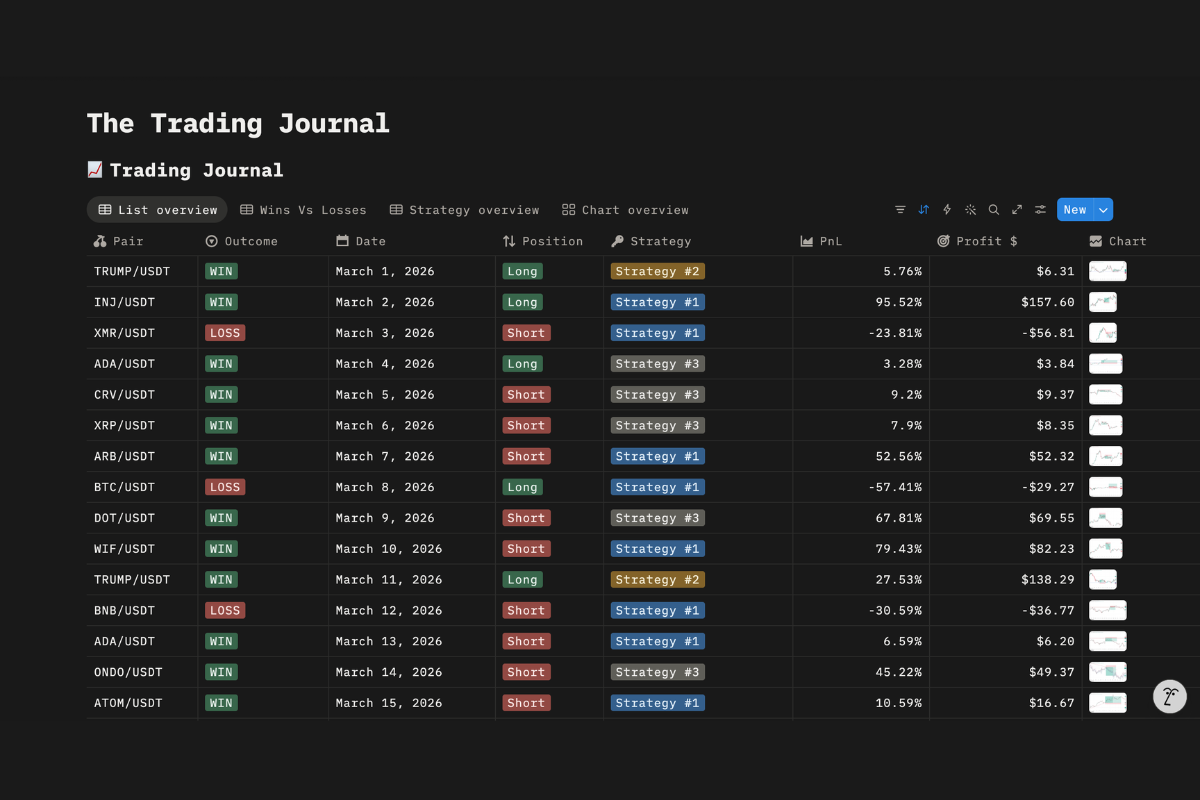Open chart thumbnail for INJ/USDT row
Screen dimensions: 1200x800
tap(1102, 302)
